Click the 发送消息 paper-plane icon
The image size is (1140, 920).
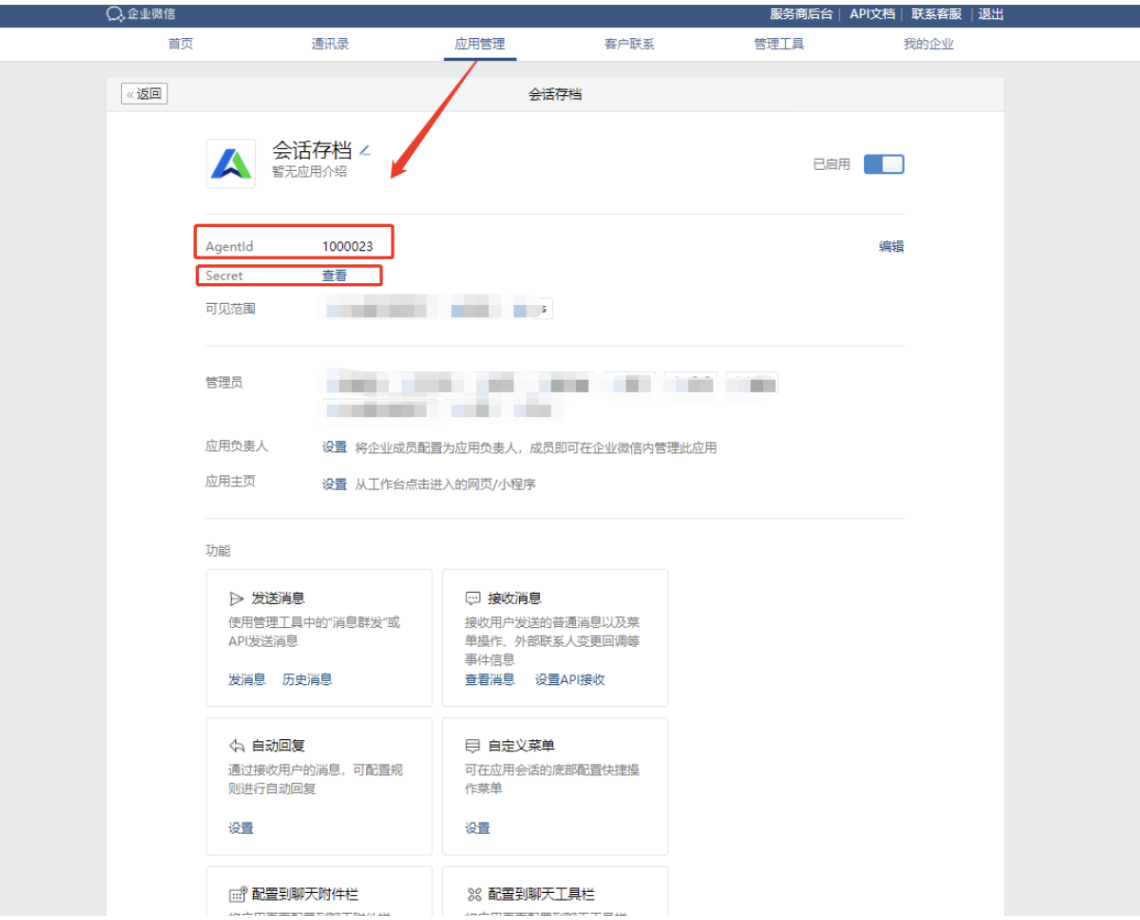(236, 599)
